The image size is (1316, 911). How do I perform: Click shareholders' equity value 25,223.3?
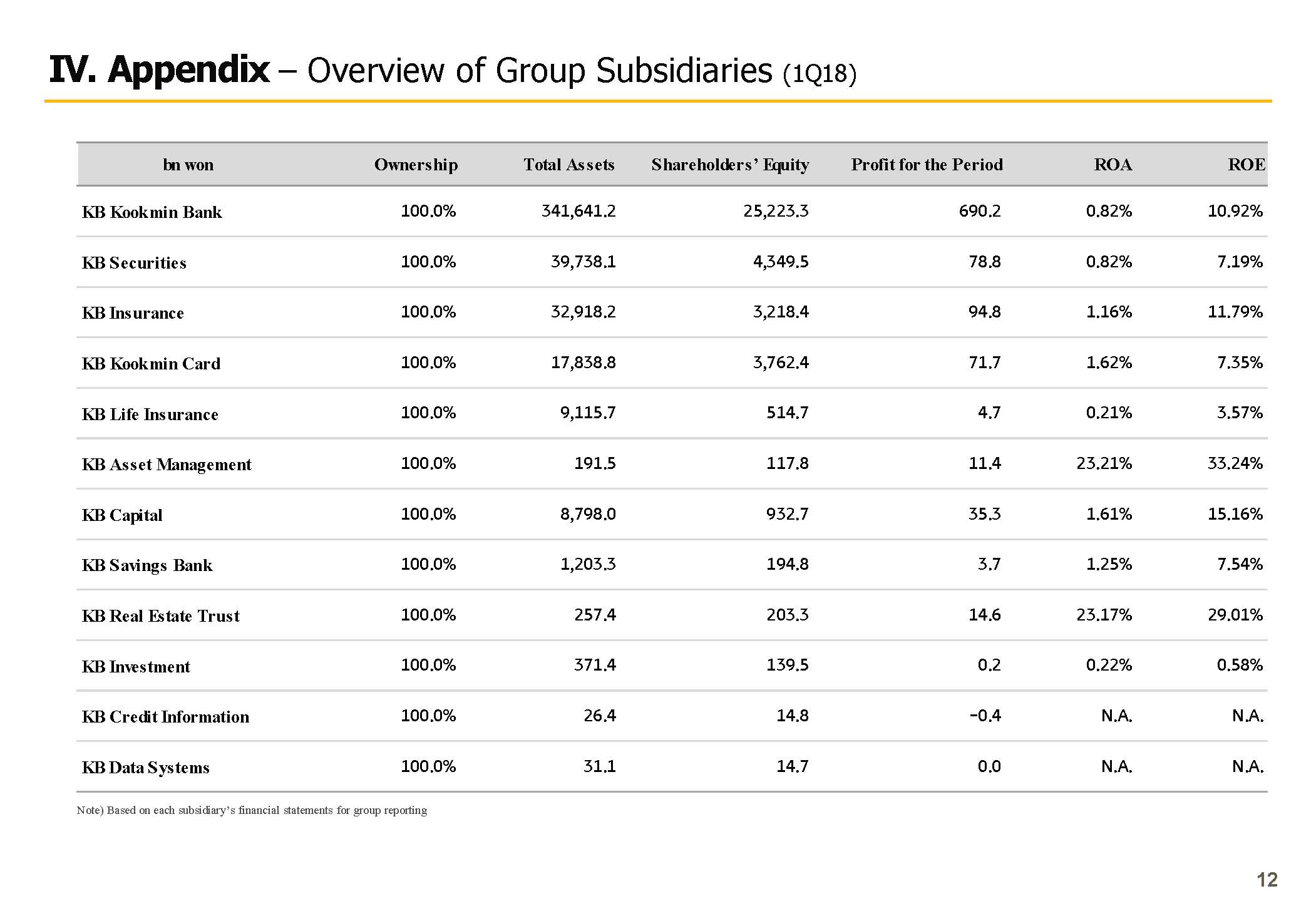coord(776,211)
